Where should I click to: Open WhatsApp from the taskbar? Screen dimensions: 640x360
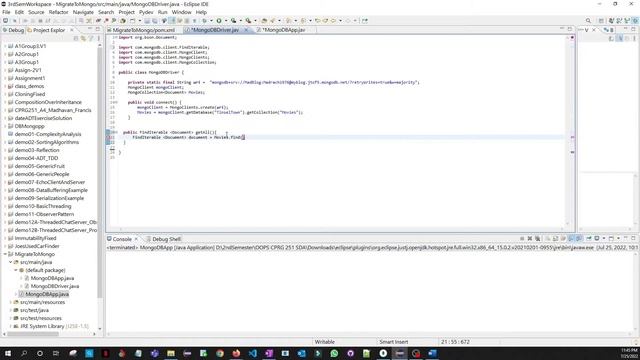334,353
